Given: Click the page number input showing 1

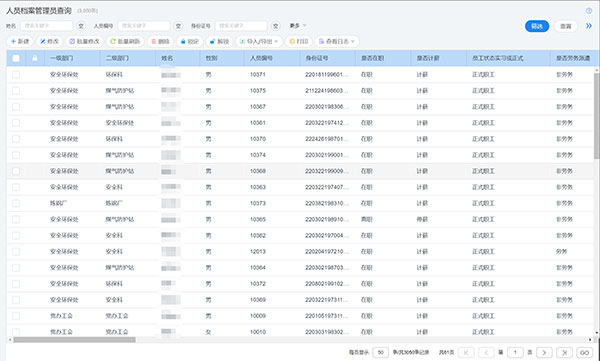Looking at the screenshot, I should click(515, 352).
